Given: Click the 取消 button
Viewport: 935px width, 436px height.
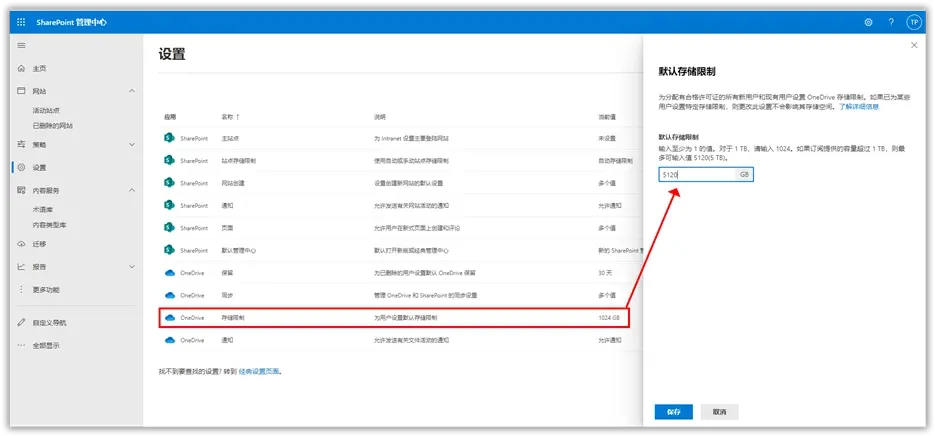Looking at the screenshot, I should [720, 412].
